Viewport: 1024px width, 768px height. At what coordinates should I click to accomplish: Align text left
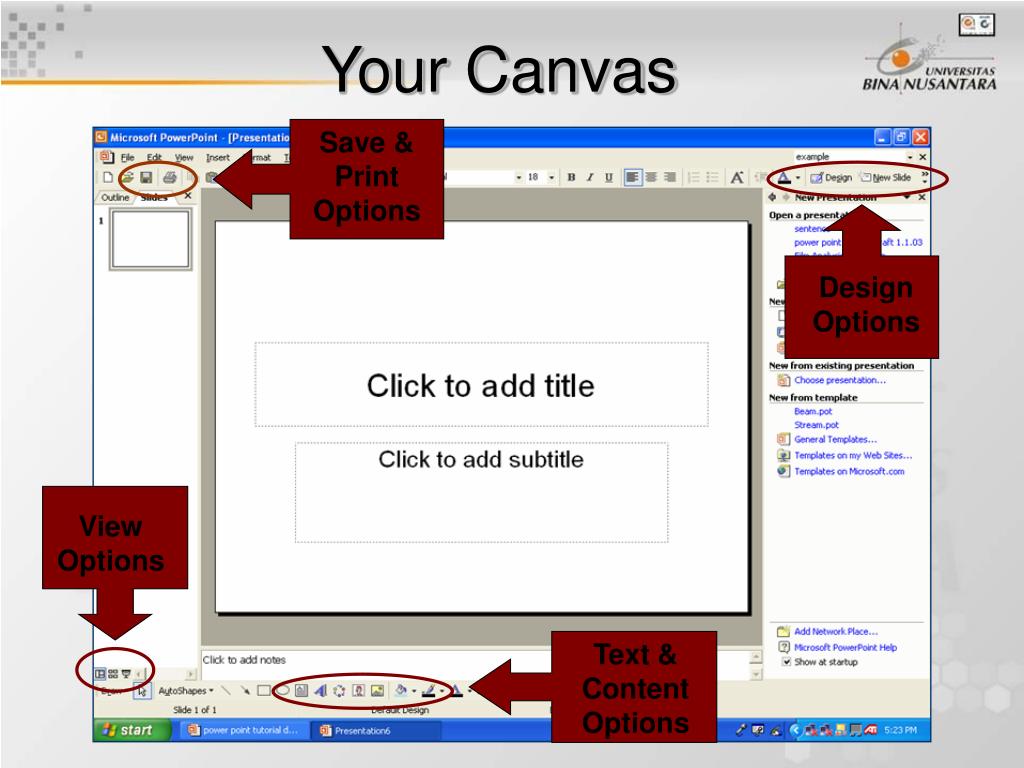point(632,177)
